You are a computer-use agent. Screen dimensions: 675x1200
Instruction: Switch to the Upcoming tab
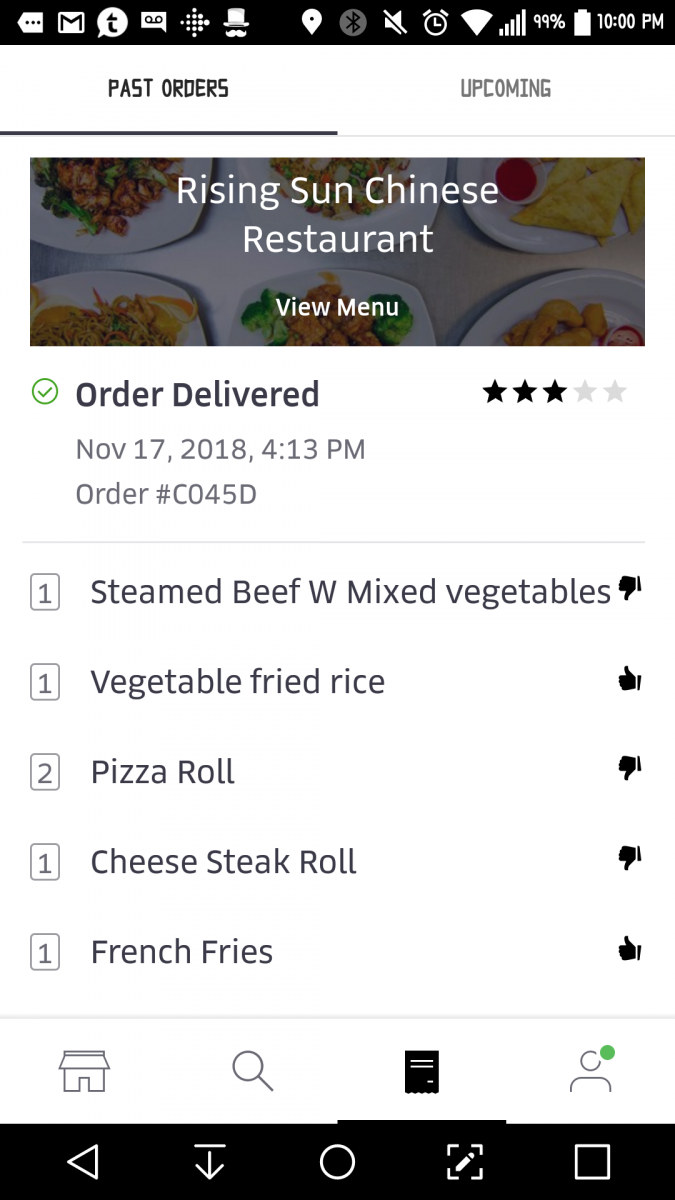506,89
